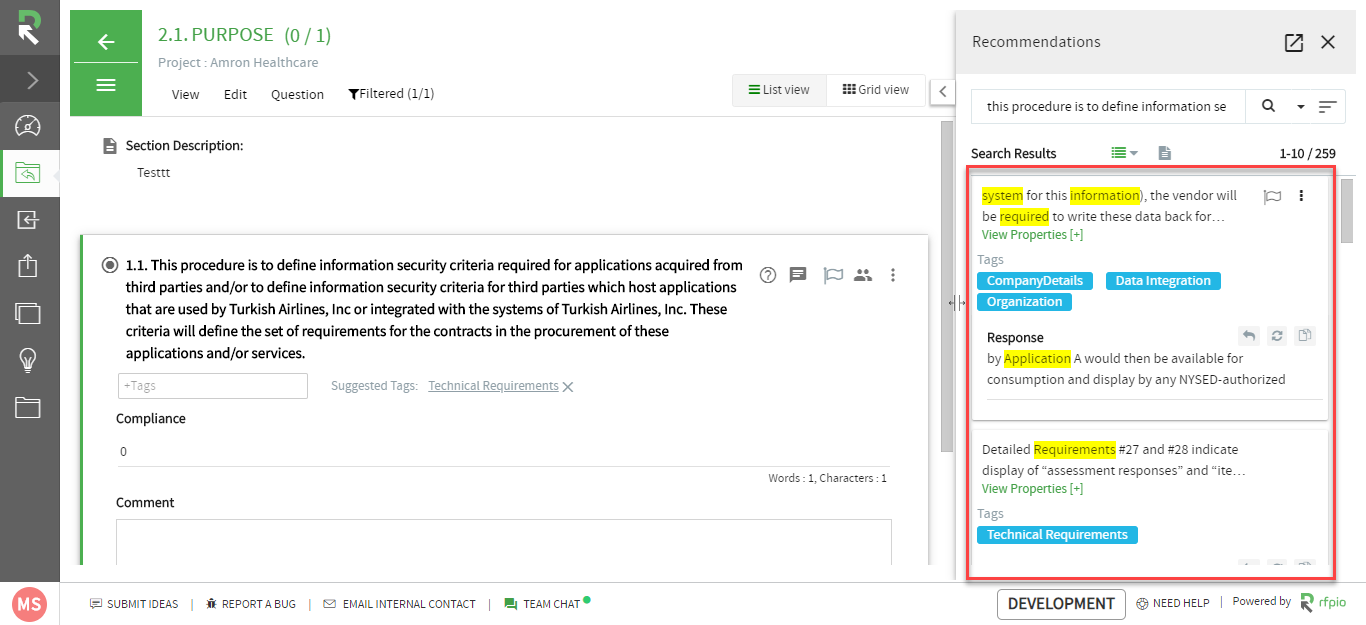This screenshot has width=1366, height=625.
Task: Go back using green arrow button
Action: pyautogui.click(x=106, y=41)
